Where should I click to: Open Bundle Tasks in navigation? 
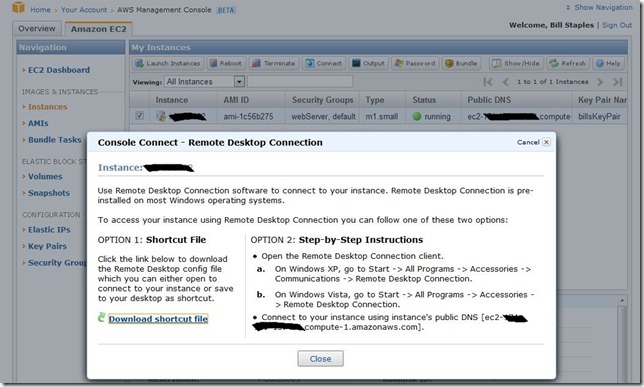[55, 140]
